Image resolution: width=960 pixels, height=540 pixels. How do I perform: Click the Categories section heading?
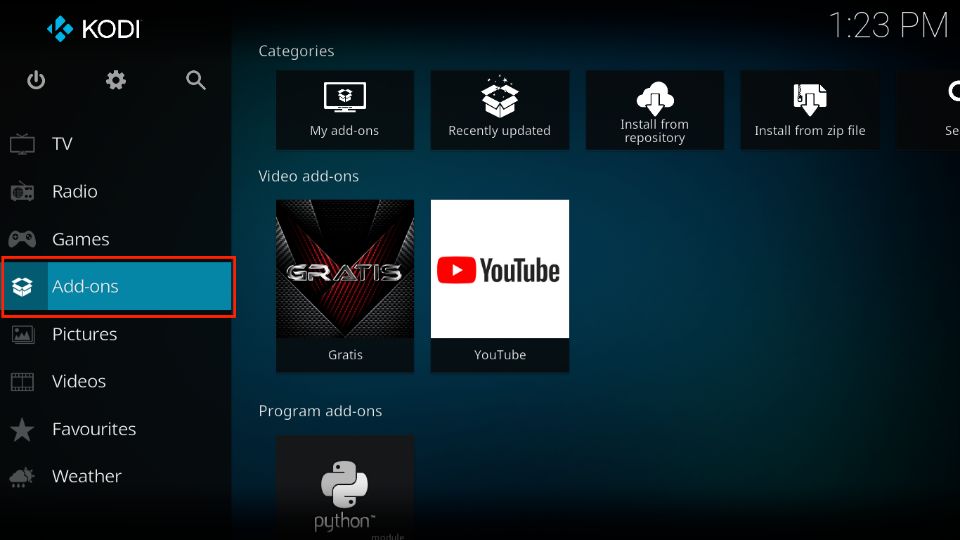[x=296, y=51]
